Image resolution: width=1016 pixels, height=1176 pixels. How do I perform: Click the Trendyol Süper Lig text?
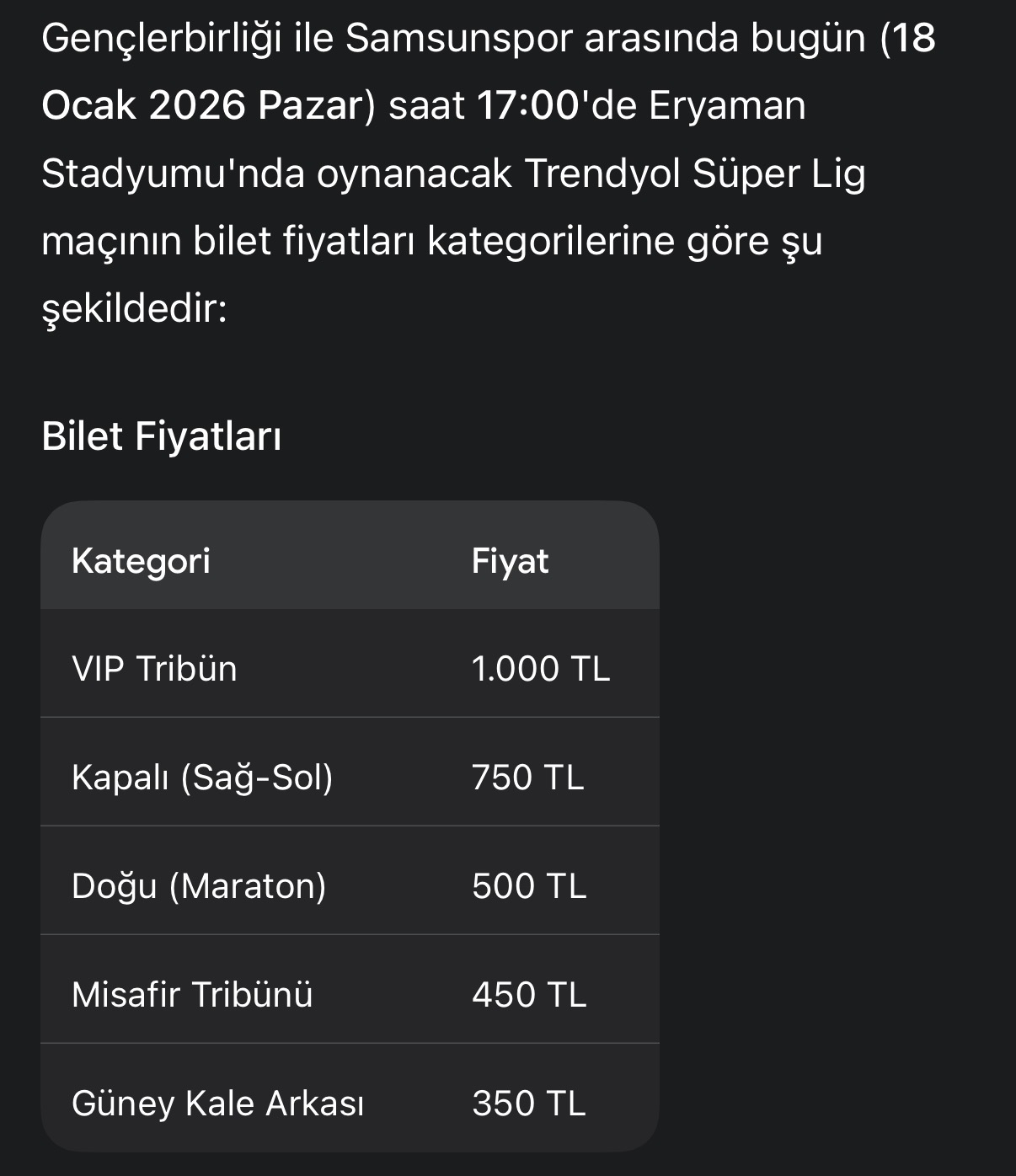tap(694, 174)
